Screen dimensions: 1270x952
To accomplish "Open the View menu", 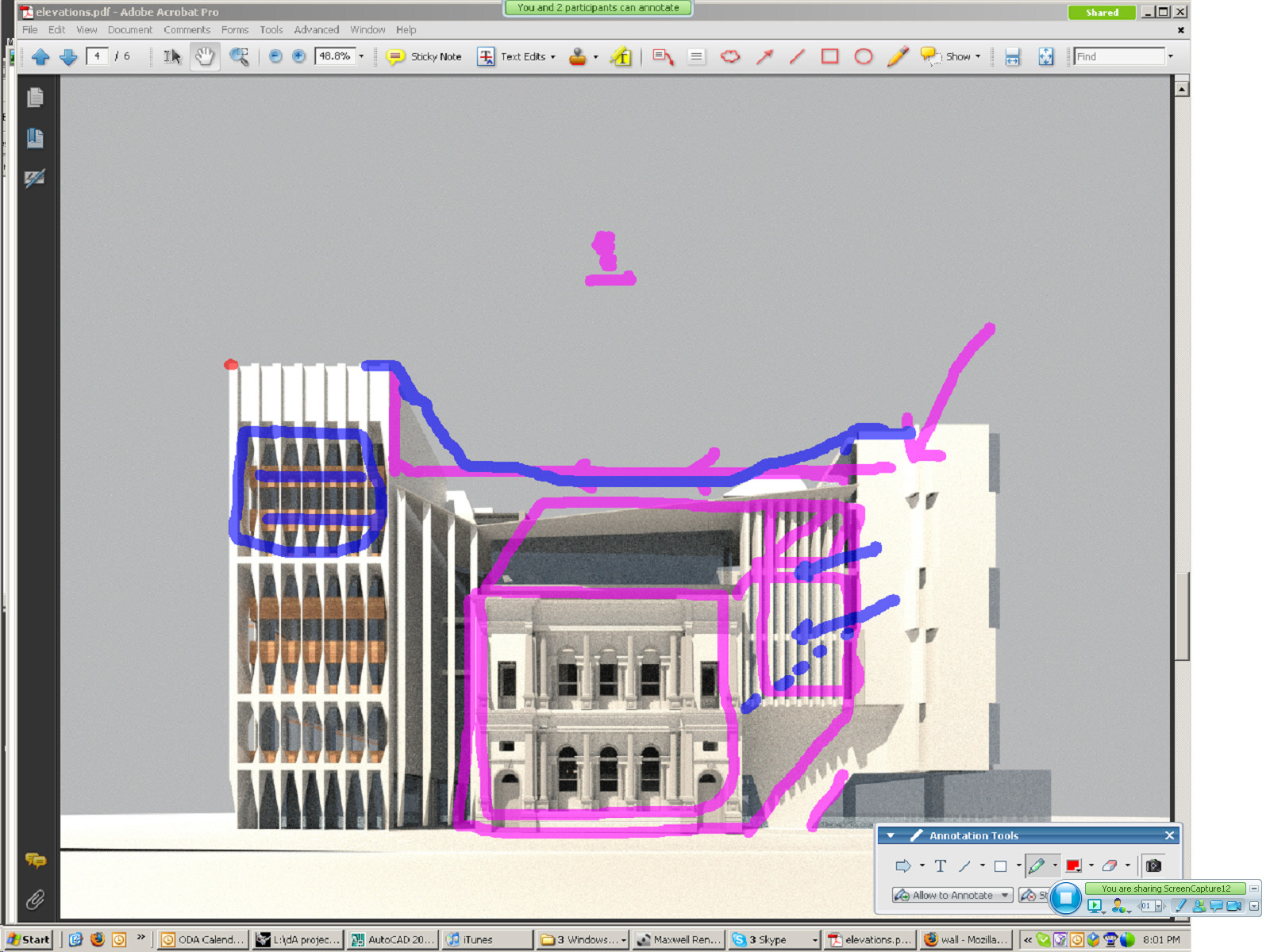I will point(87,29).
